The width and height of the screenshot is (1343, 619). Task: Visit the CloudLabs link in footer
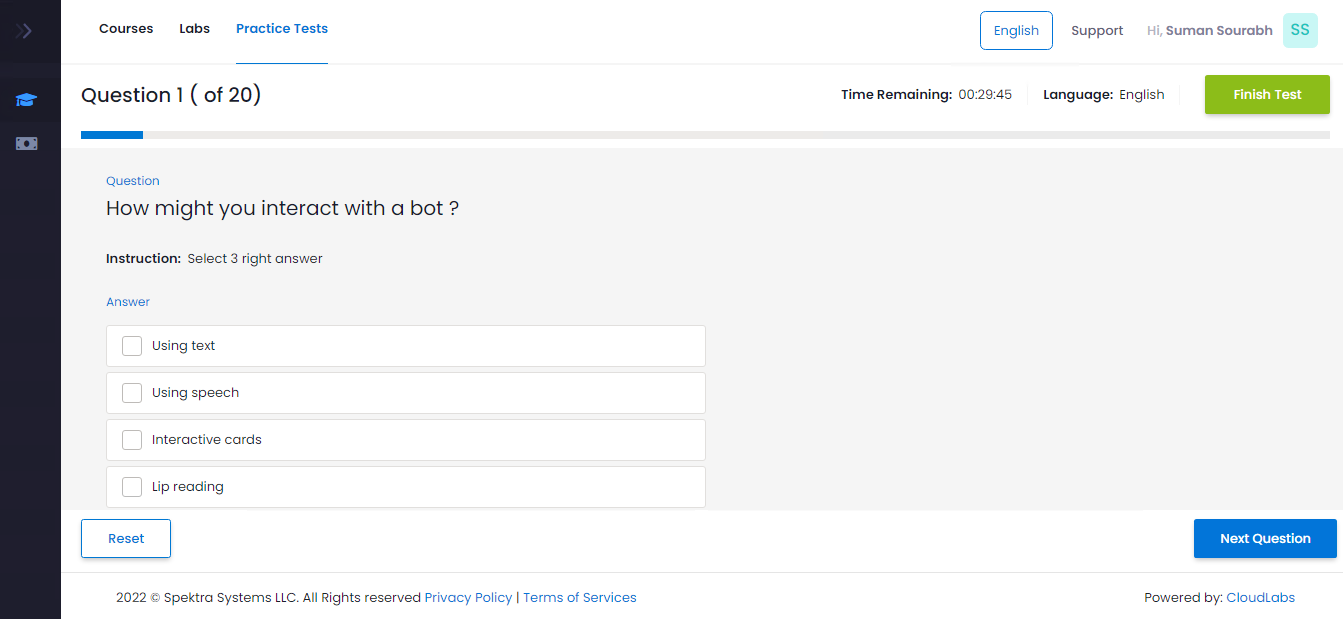pos(1260,597)
